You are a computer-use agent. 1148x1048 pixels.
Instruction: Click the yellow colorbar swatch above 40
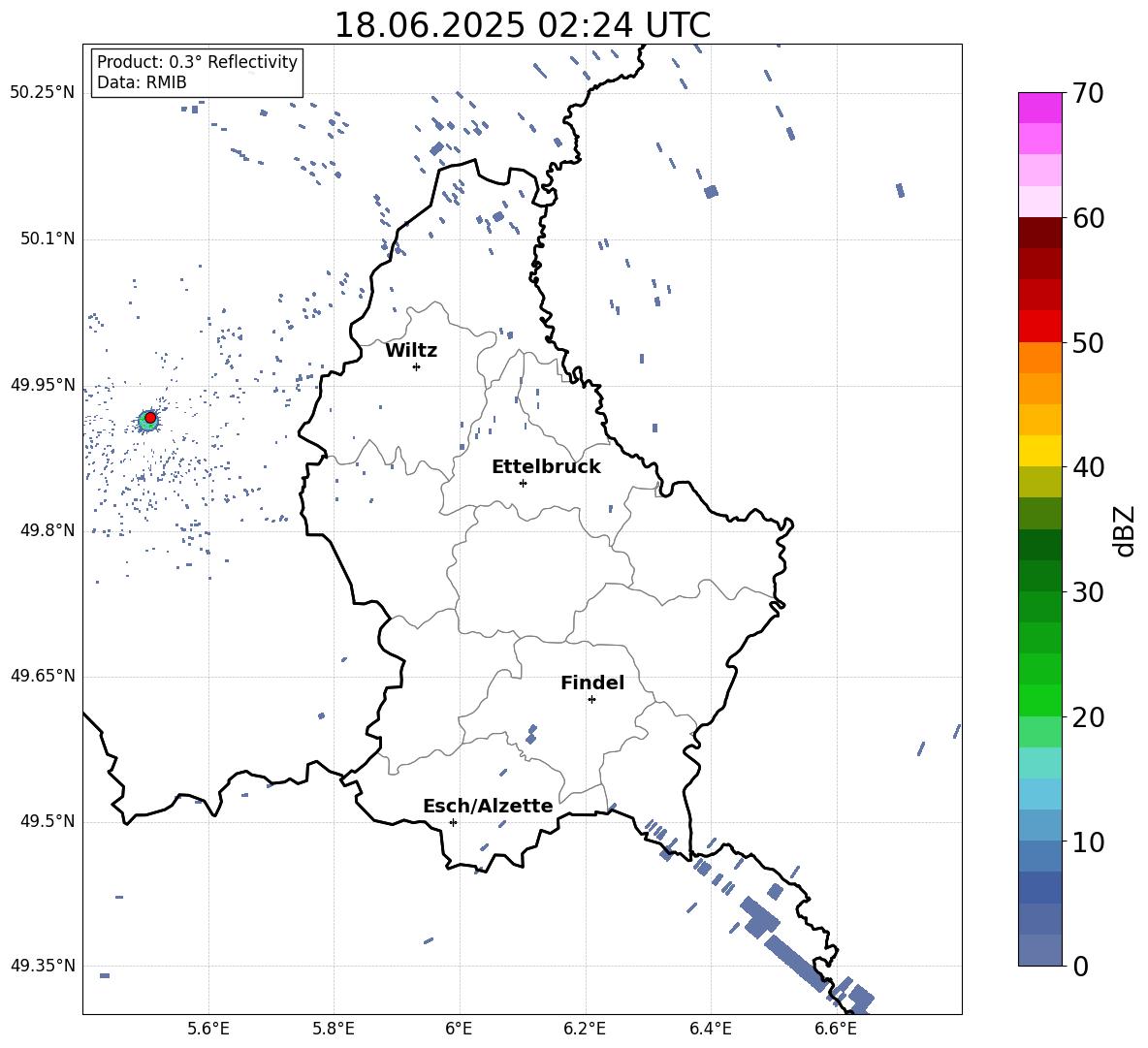[1039, 451]
